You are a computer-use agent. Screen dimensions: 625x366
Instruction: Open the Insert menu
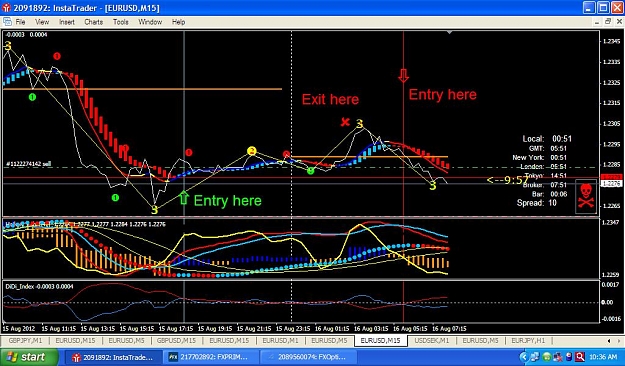(67, 22)
